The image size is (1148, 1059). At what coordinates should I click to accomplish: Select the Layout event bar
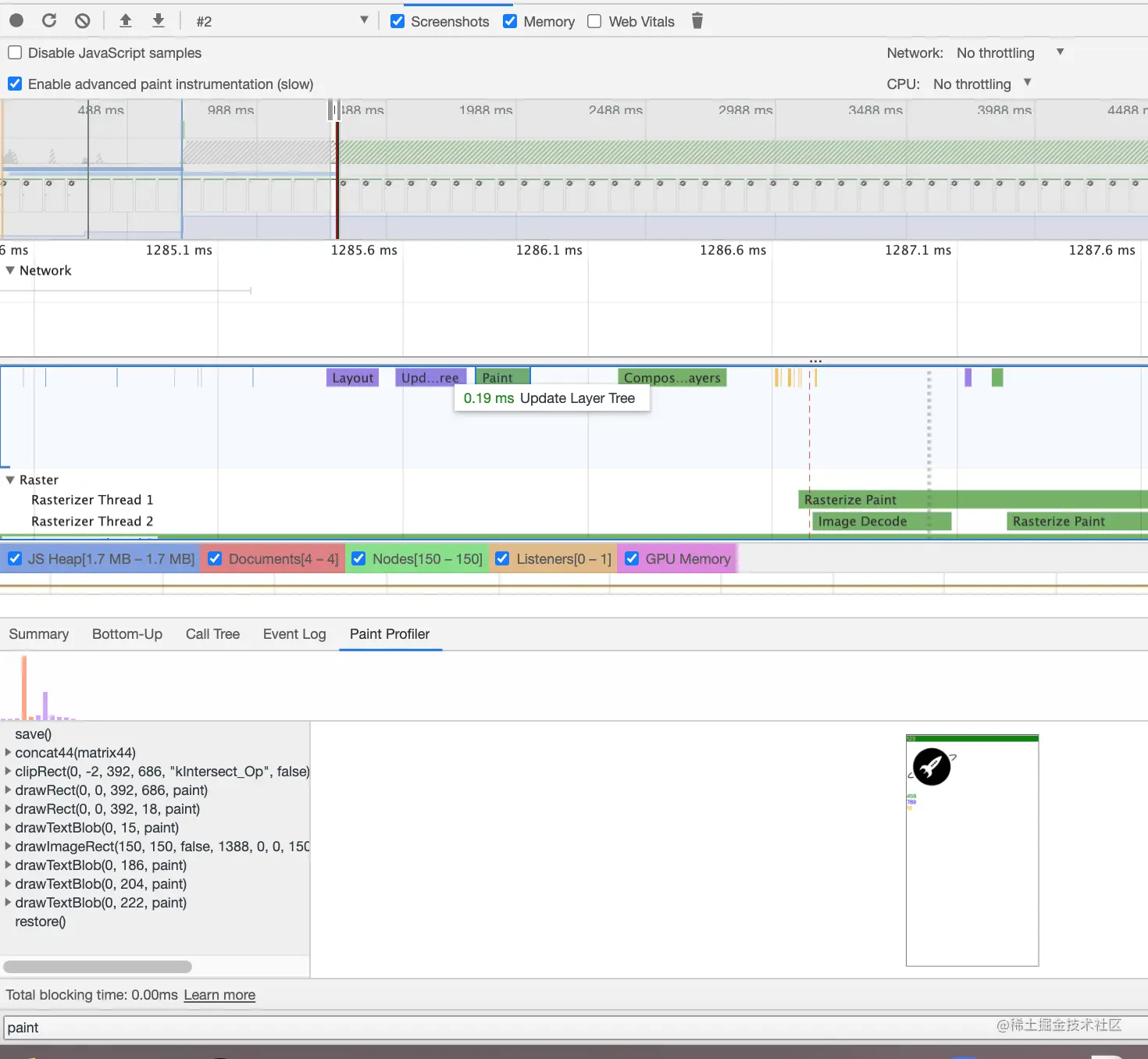tap(352, 378)
